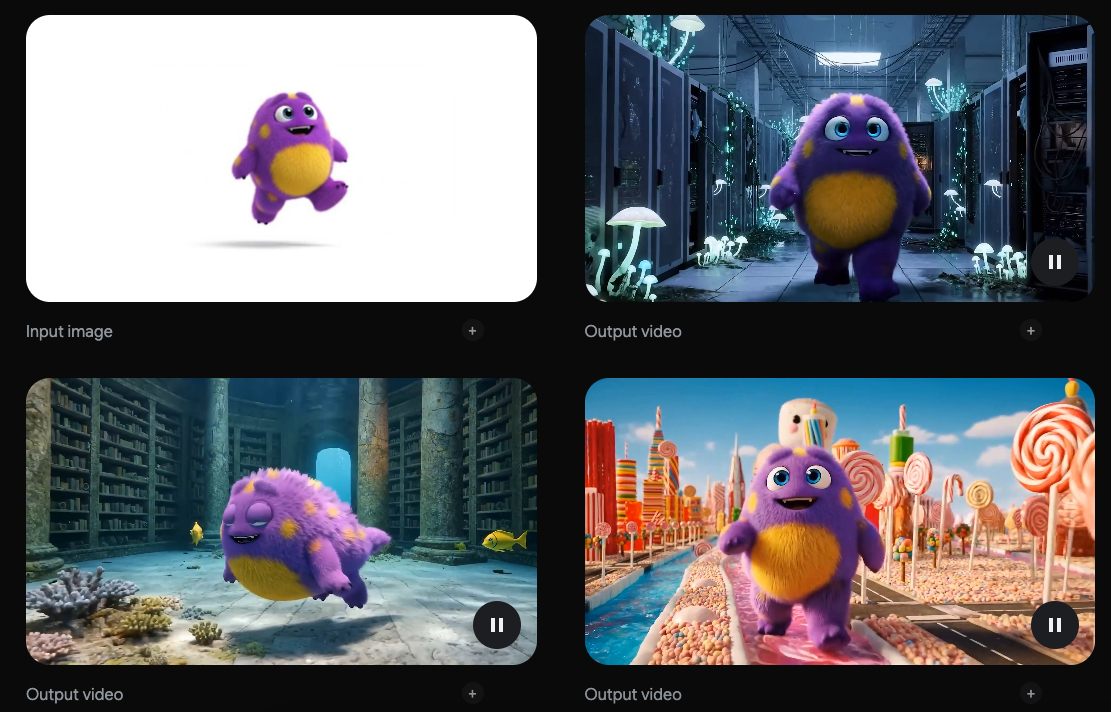The height and width of the screenshot is (712, 1111).
Task: Click the "Input image" caption text
Action: point(69,332)
